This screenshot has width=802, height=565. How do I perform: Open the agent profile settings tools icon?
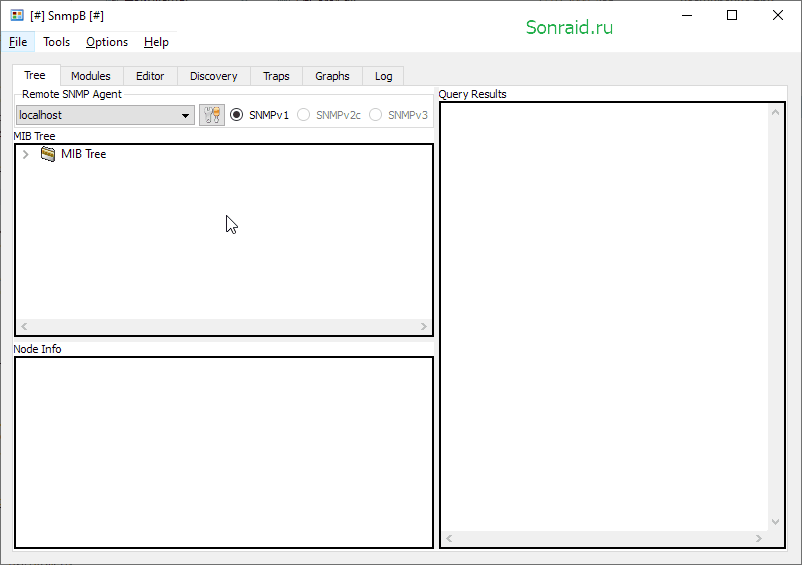pos(212,115)
